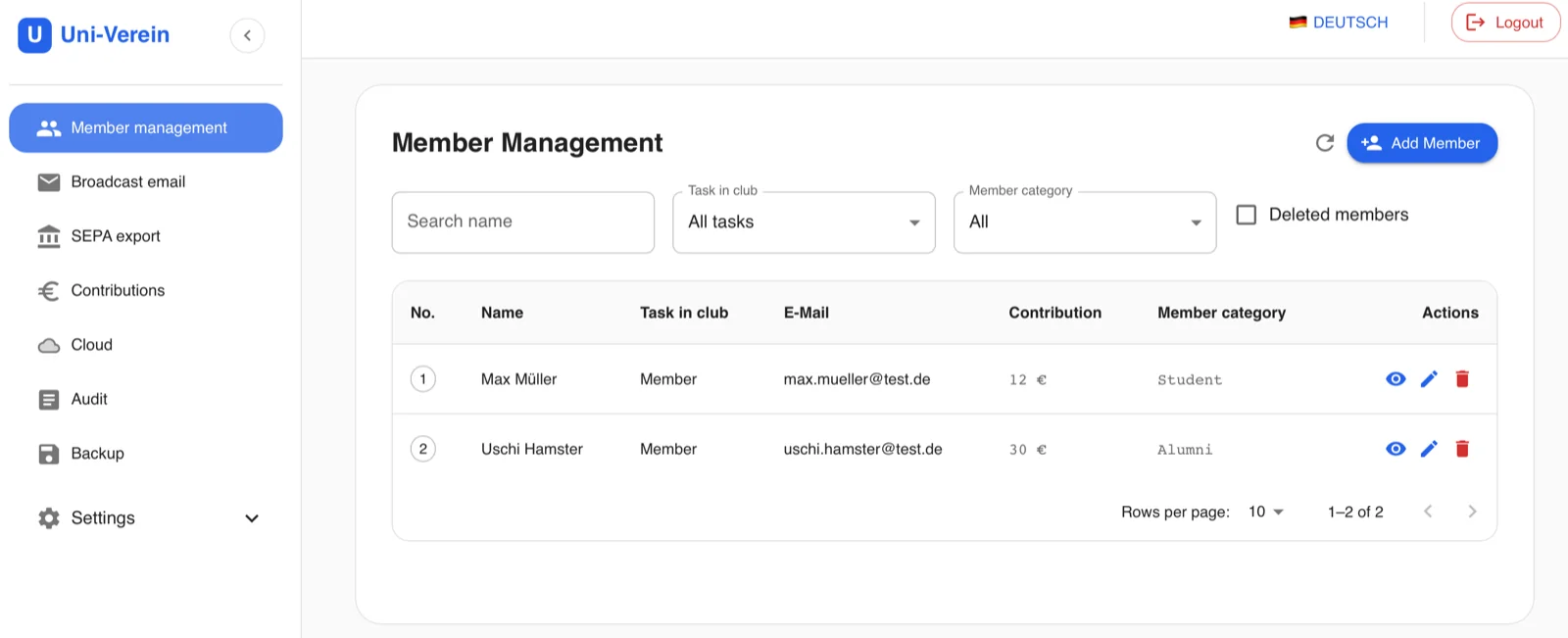Click the row number 1 badge
Image resolution: width=1568 pixels, height=638 pixels.
click(x=423, y=379)
